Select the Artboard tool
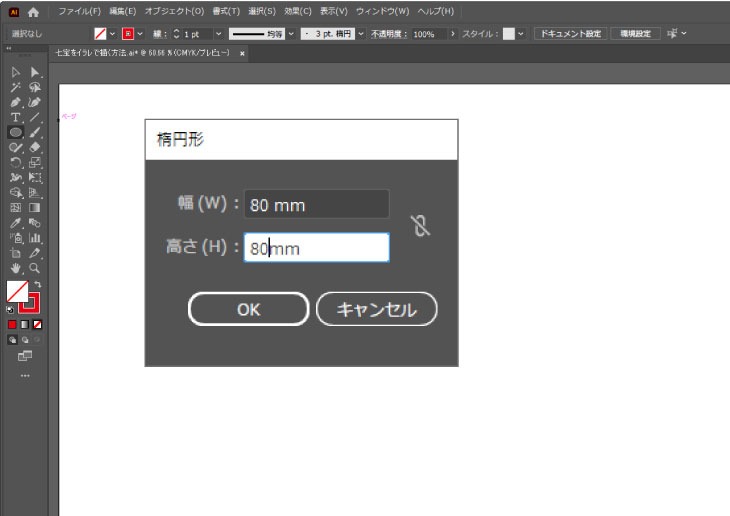Screen dimensions: 730x516 click(x=15, y=253)
